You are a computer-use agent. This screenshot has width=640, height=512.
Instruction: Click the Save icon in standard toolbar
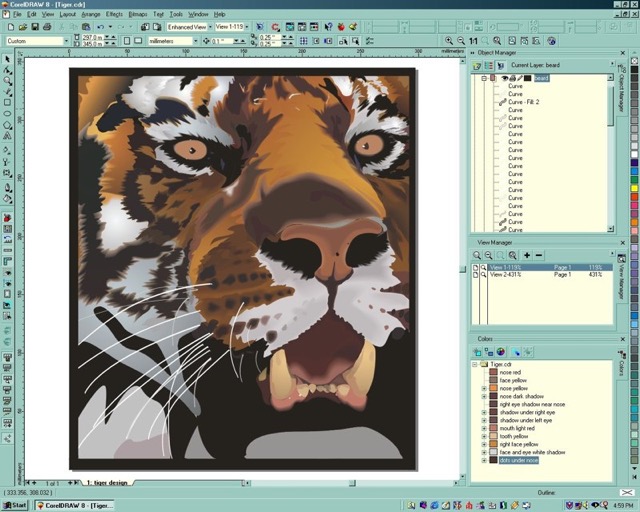[x=34, y=27]
